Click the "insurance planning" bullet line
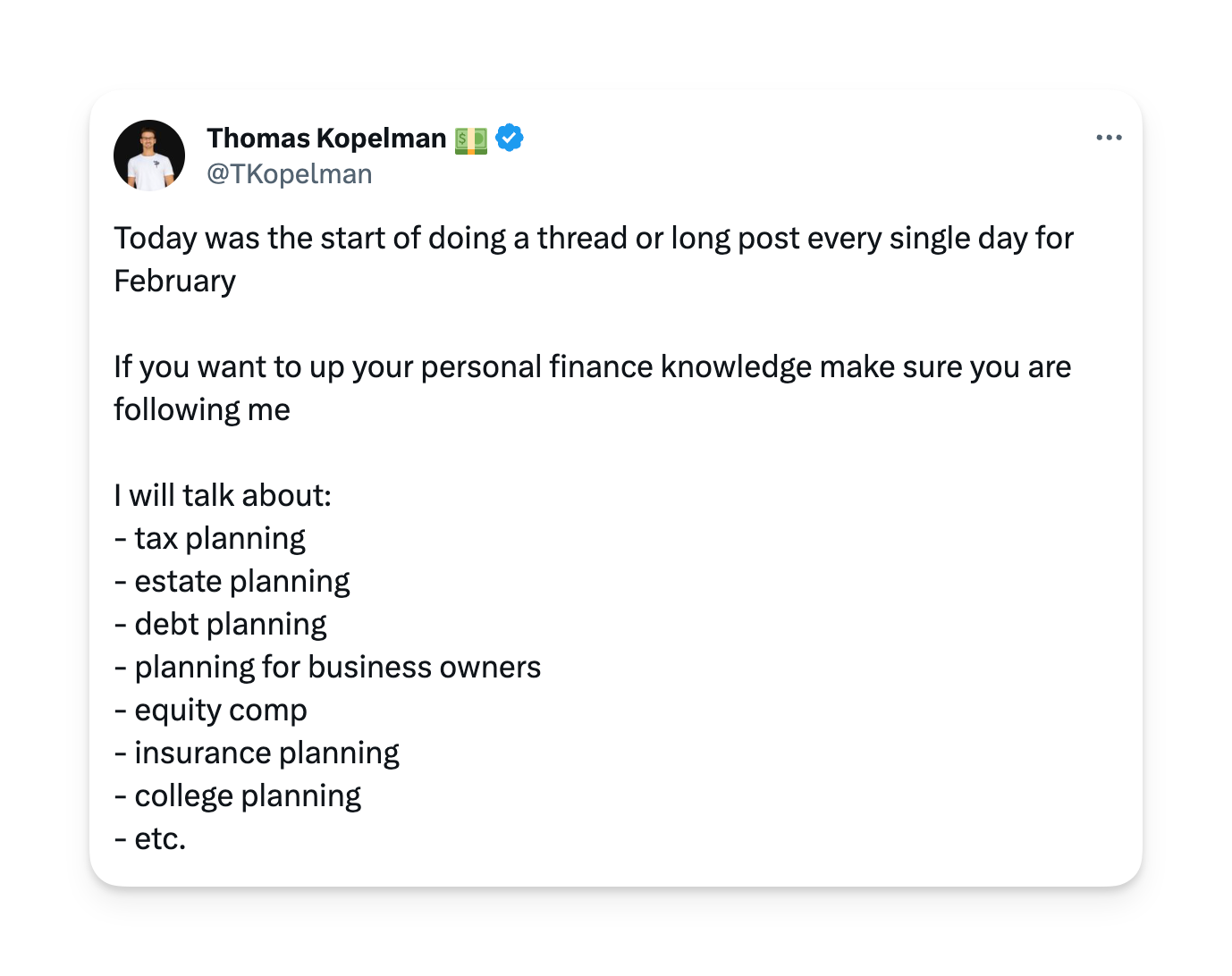 click(x=257, y=753)
